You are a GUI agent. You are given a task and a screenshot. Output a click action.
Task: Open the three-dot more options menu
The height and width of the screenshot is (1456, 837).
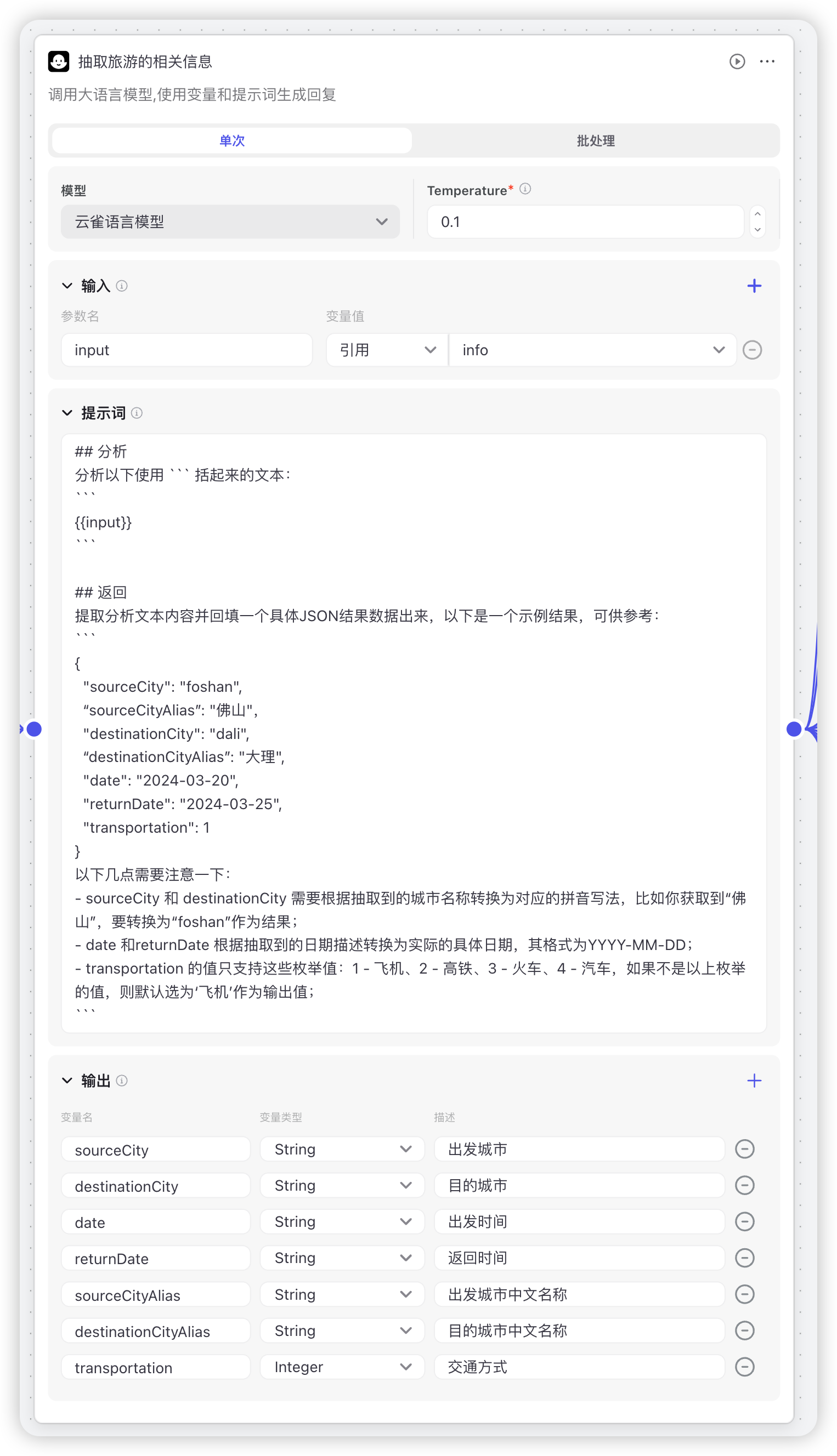pyautogui.click(x=767, y=61)
